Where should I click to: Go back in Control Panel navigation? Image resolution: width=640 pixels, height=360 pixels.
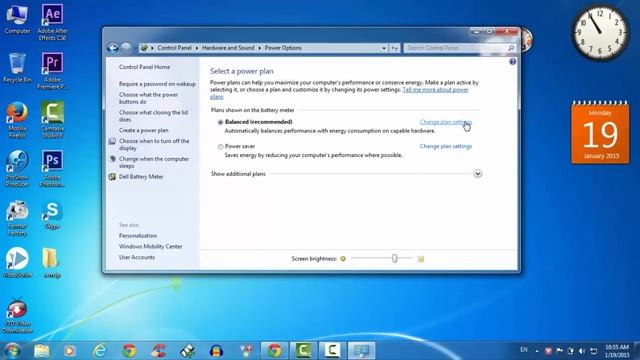(113, 48)
